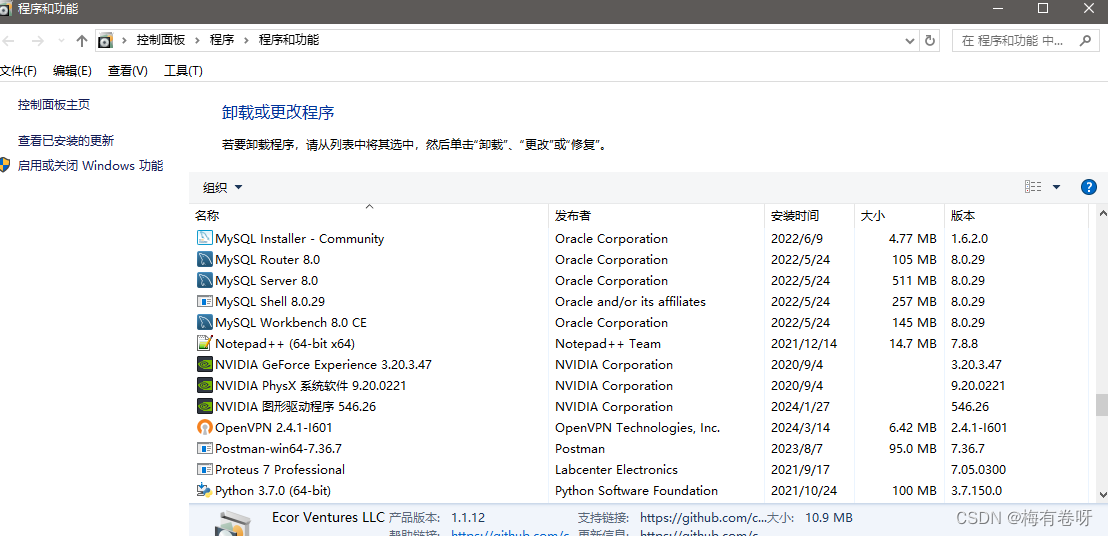Select 'Labcenter Electronics' publisher cell
1108x536 pixels.
616,470
